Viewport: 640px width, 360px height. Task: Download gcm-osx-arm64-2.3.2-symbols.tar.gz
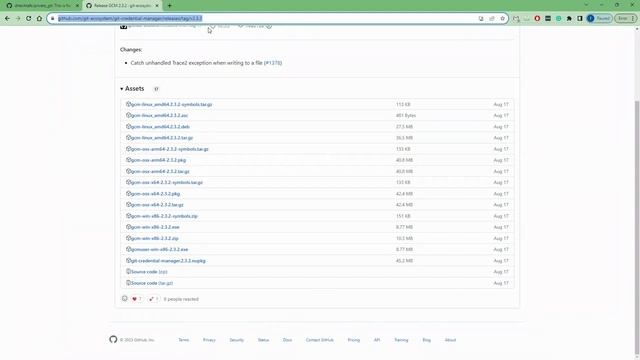(169, 149)
